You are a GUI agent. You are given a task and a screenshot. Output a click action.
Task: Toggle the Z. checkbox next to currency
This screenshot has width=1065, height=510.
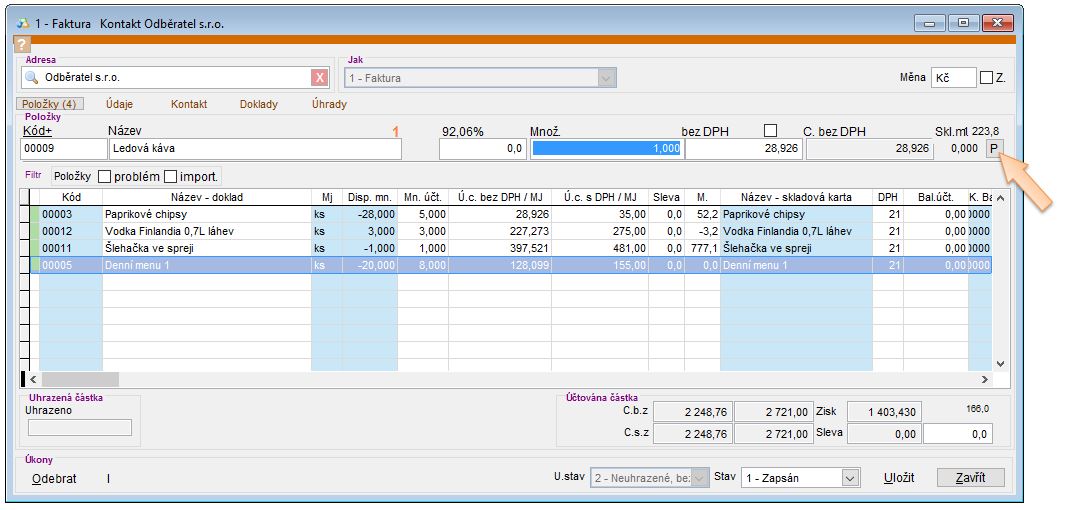coord(987,78)
